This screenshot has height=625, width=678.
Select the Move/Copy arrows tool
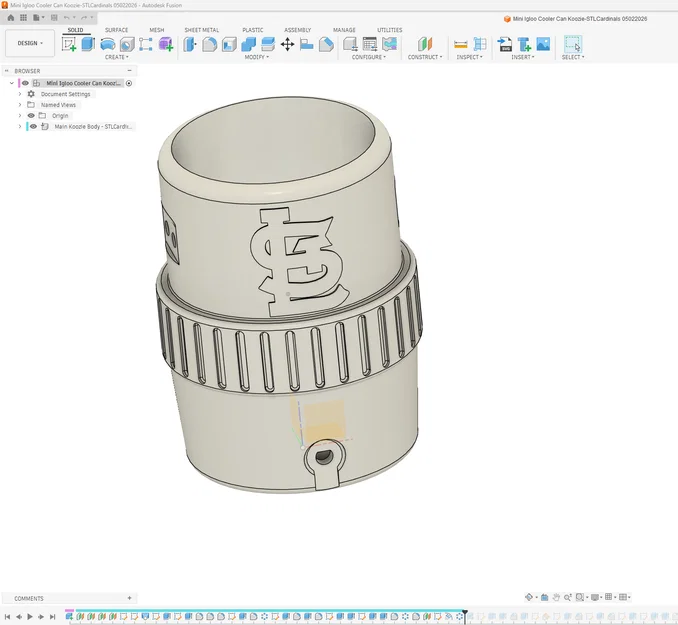click(x=288, y=44)
